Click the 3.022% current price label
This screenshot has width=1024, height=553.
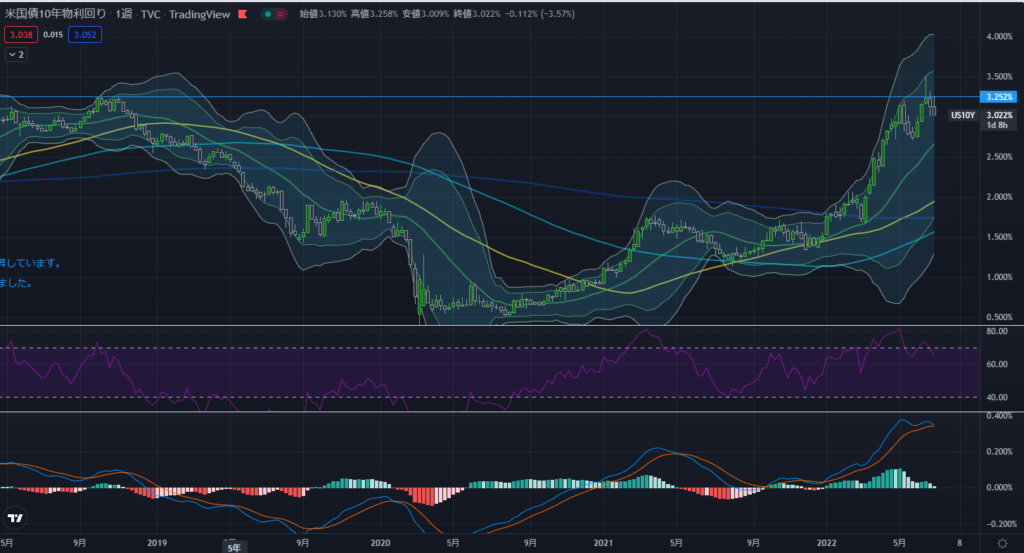point(999,115)
